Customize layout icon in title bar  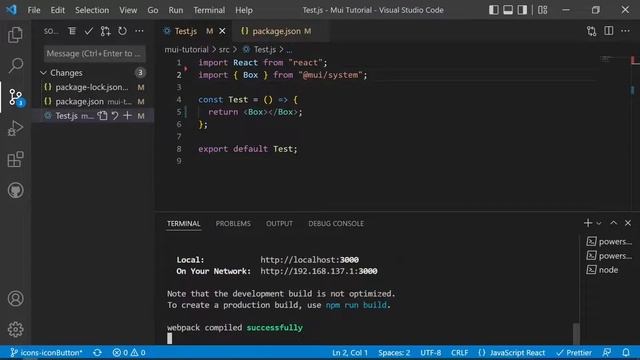(542, 10)
